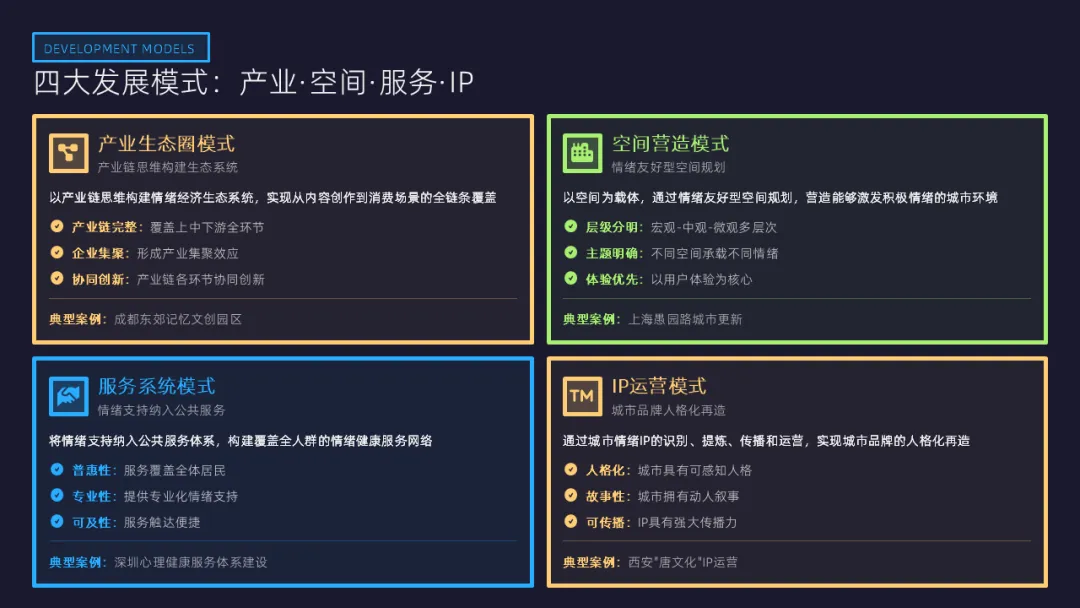Click the checkmark beside 人格化
This screenshot has height=608, width=1080.
pos(571,469)
